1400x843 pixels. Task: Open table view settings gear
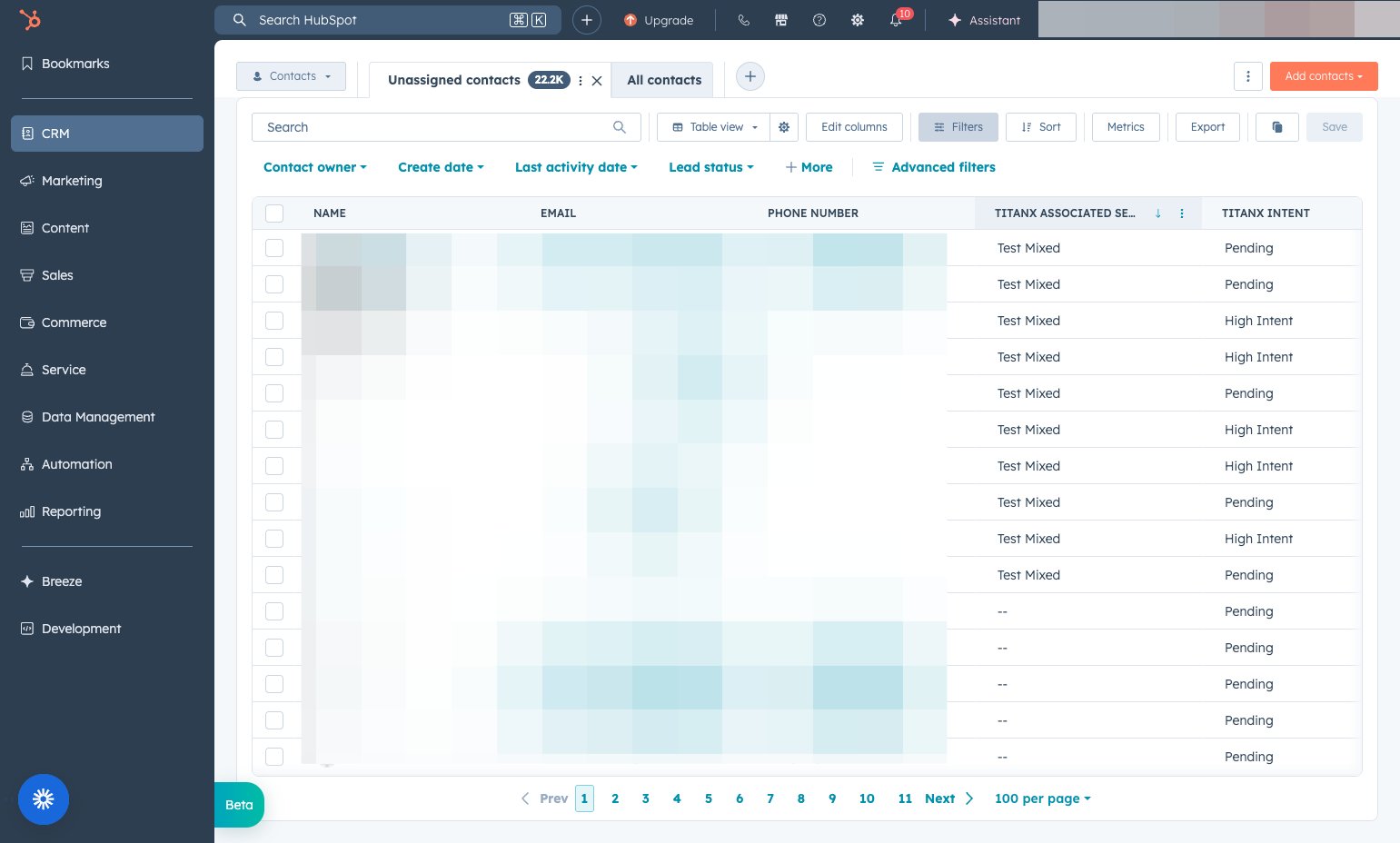(784, 127)
